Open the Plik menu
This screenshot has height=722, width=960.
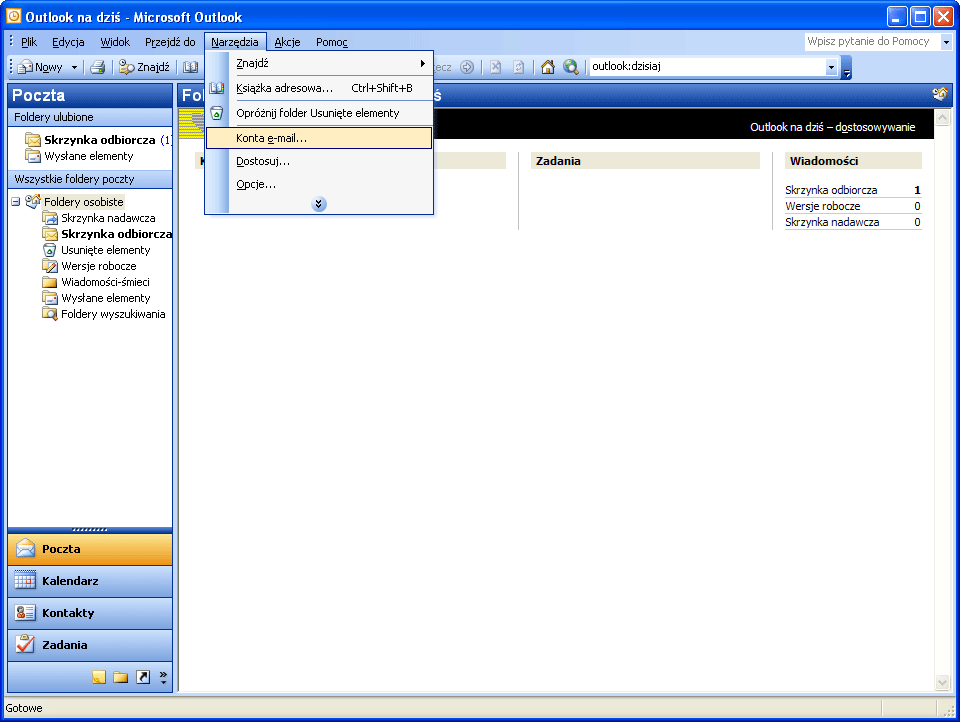tap(29, 42)
